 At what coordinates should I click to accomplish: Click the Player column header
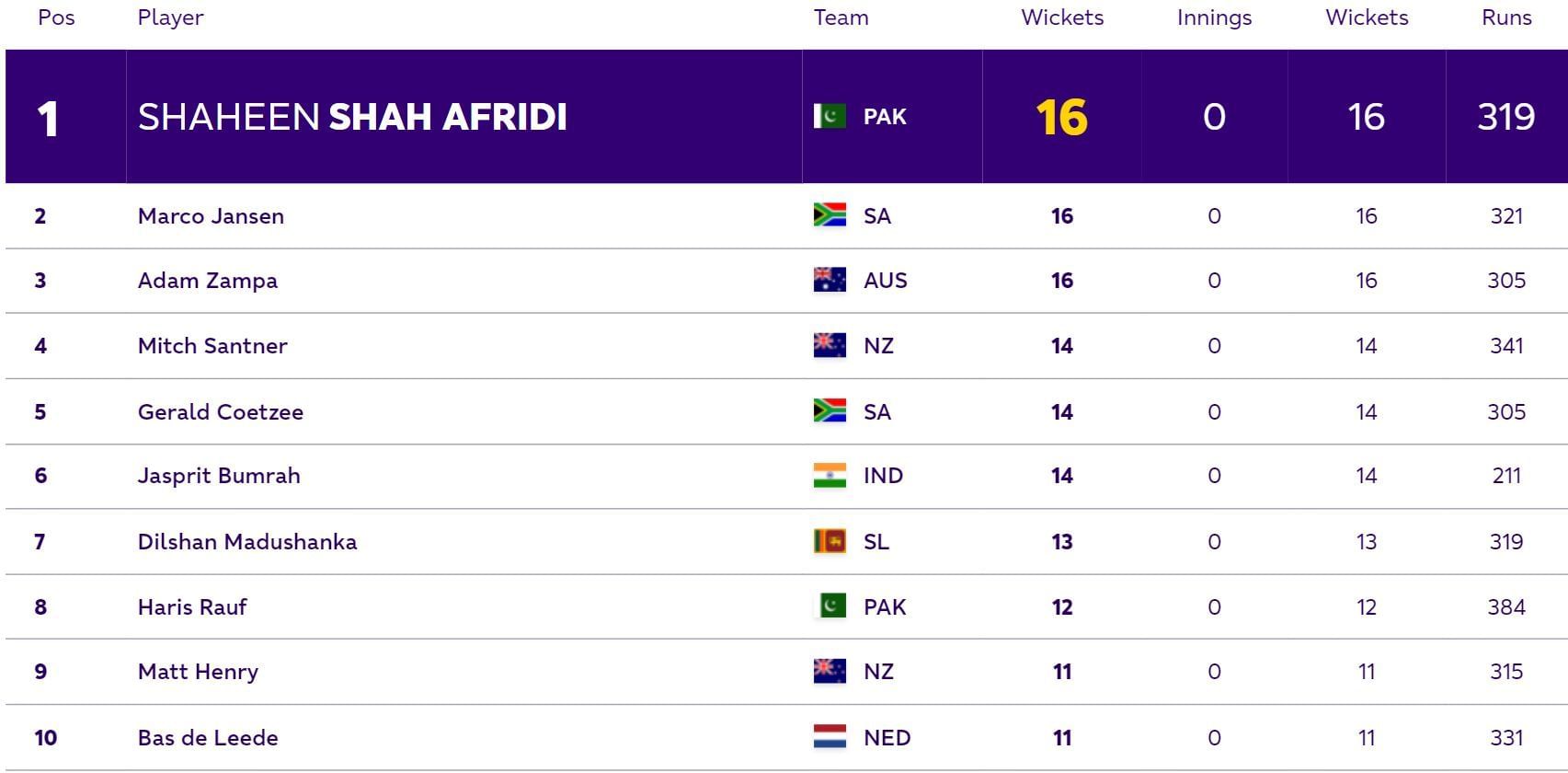click(x=170, y=17)
